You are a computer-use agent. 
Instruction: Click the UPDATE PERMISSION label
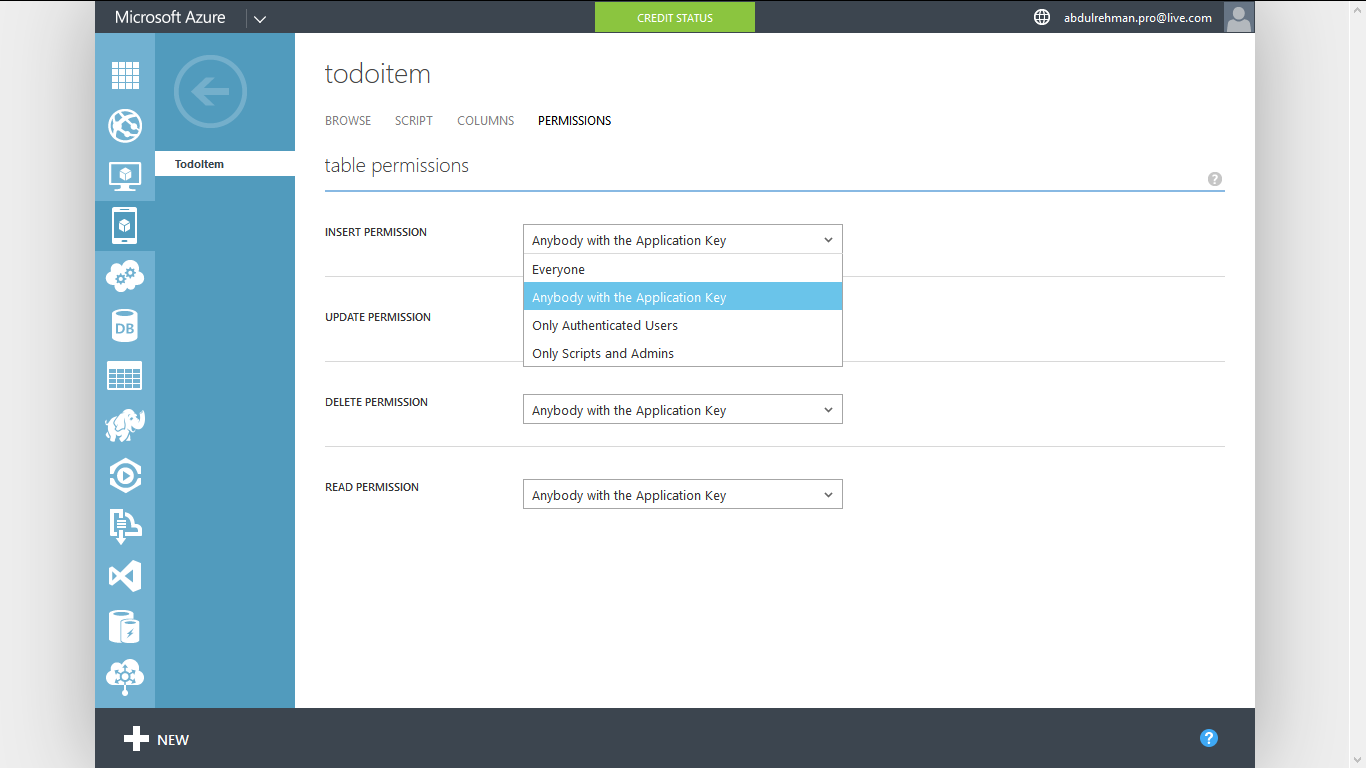(378, 317)
